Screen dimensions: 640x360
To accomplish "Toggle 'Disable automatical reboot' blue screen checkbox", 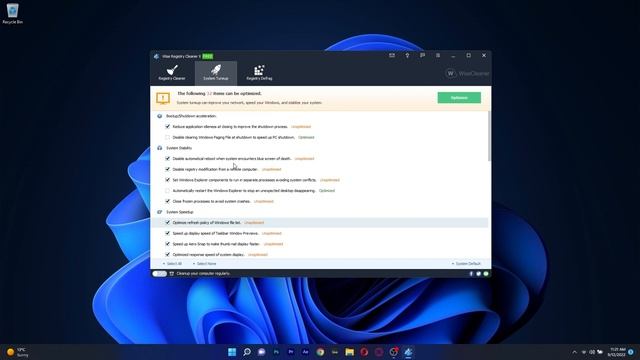I will tap(167, 158).
